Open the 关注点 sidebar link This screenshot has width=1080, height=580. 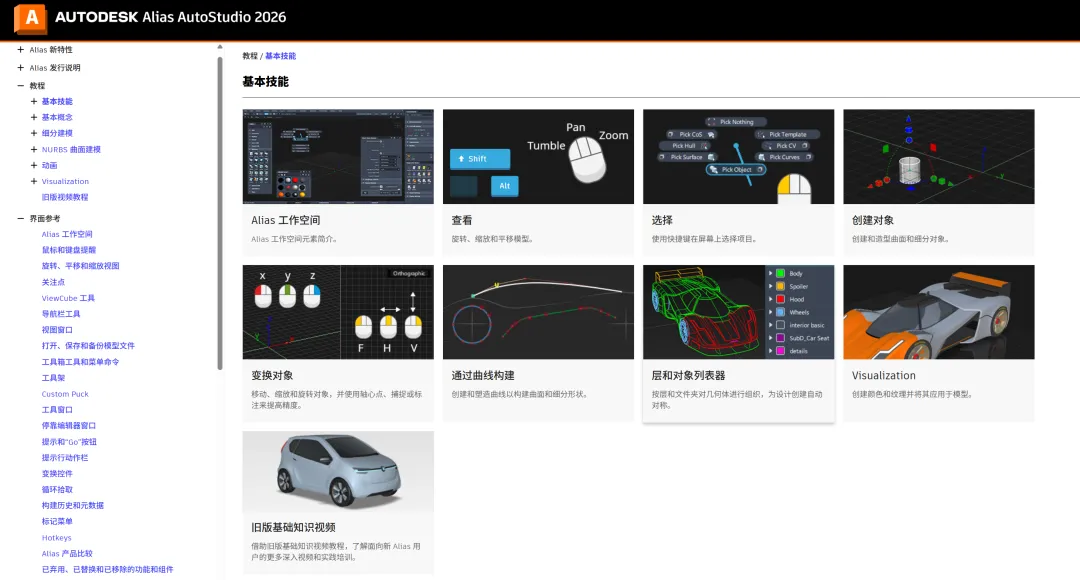click(x=53, y=282)
